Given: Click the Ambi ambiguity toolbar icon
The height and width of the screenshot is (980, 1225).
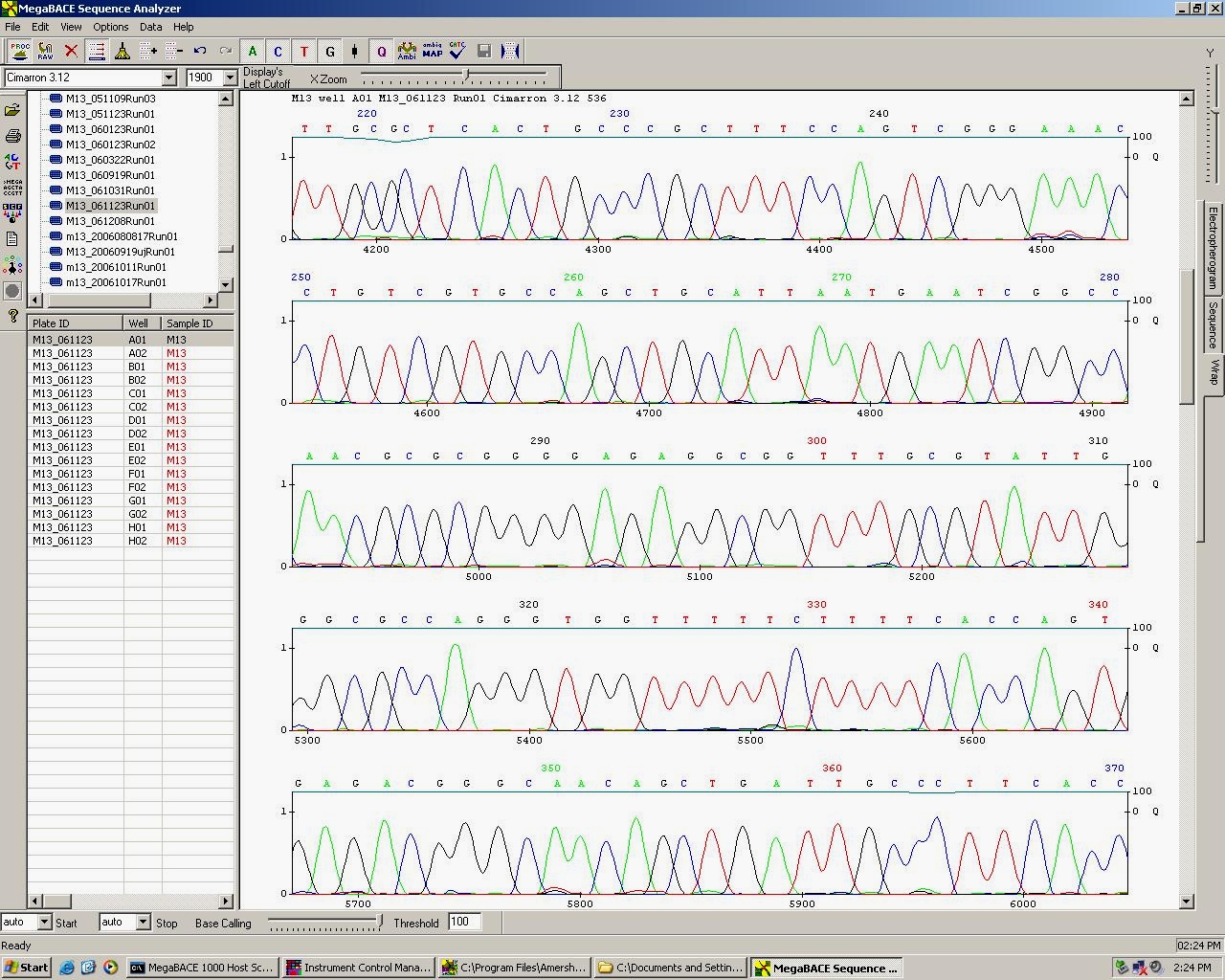Looking at the screenshot, I should click(407, 51).
